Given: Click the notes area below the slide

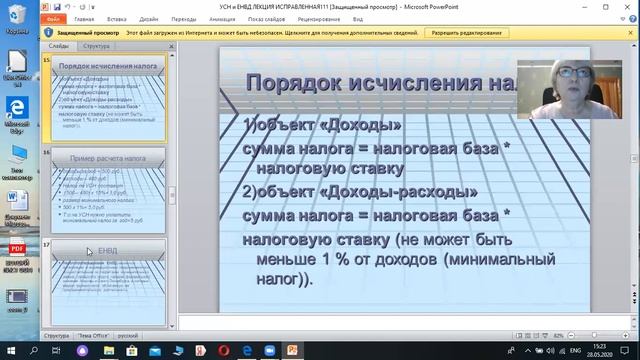Looking at the screenshot, I should point(404,322).
